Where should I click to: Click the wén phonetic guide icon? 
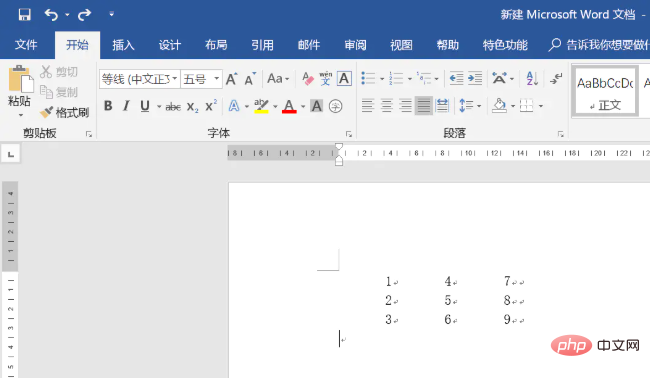[x=326, y=79]
